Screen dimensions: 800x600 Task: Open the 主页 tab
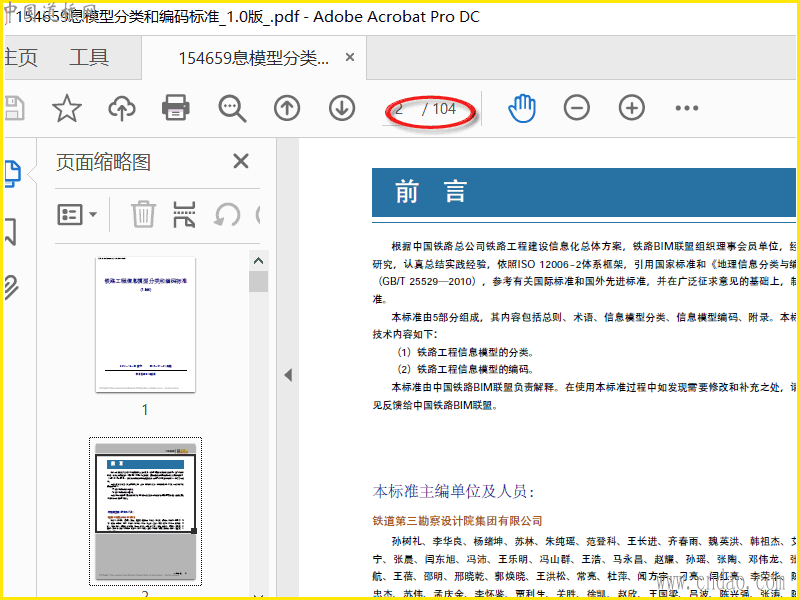21,57
